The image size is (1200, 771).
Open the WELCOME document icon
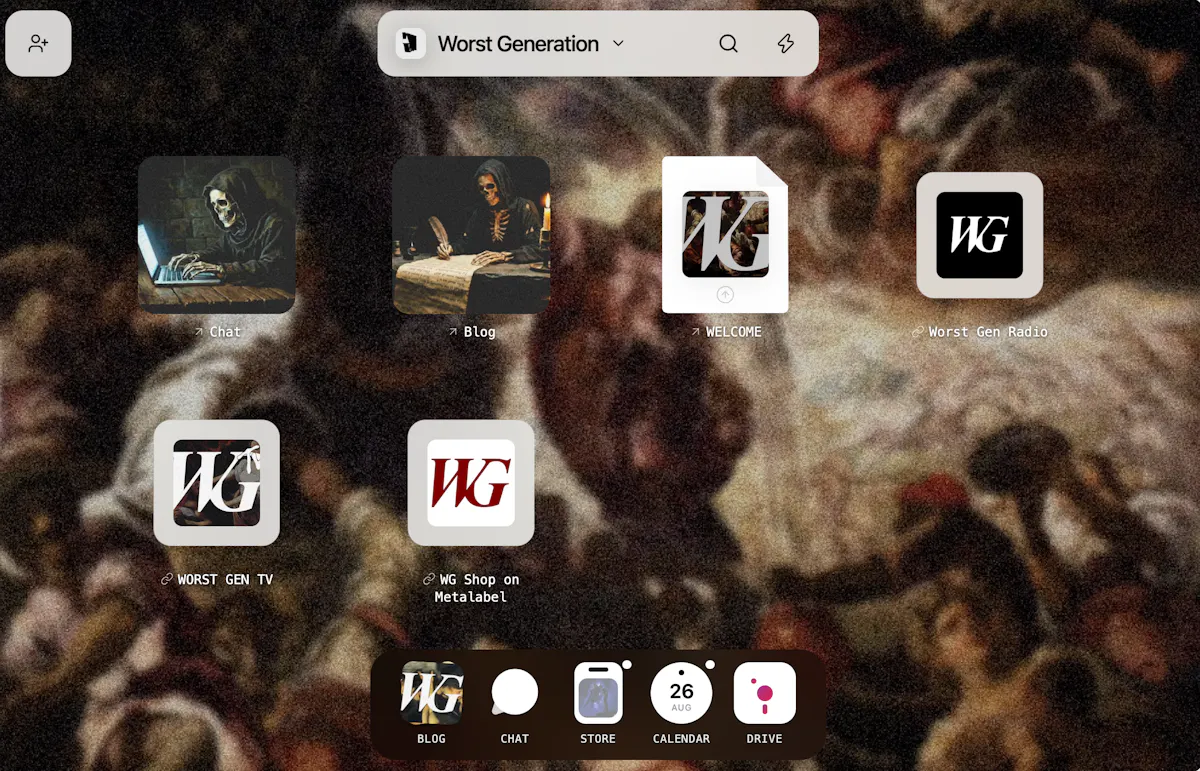pos(725,235)
